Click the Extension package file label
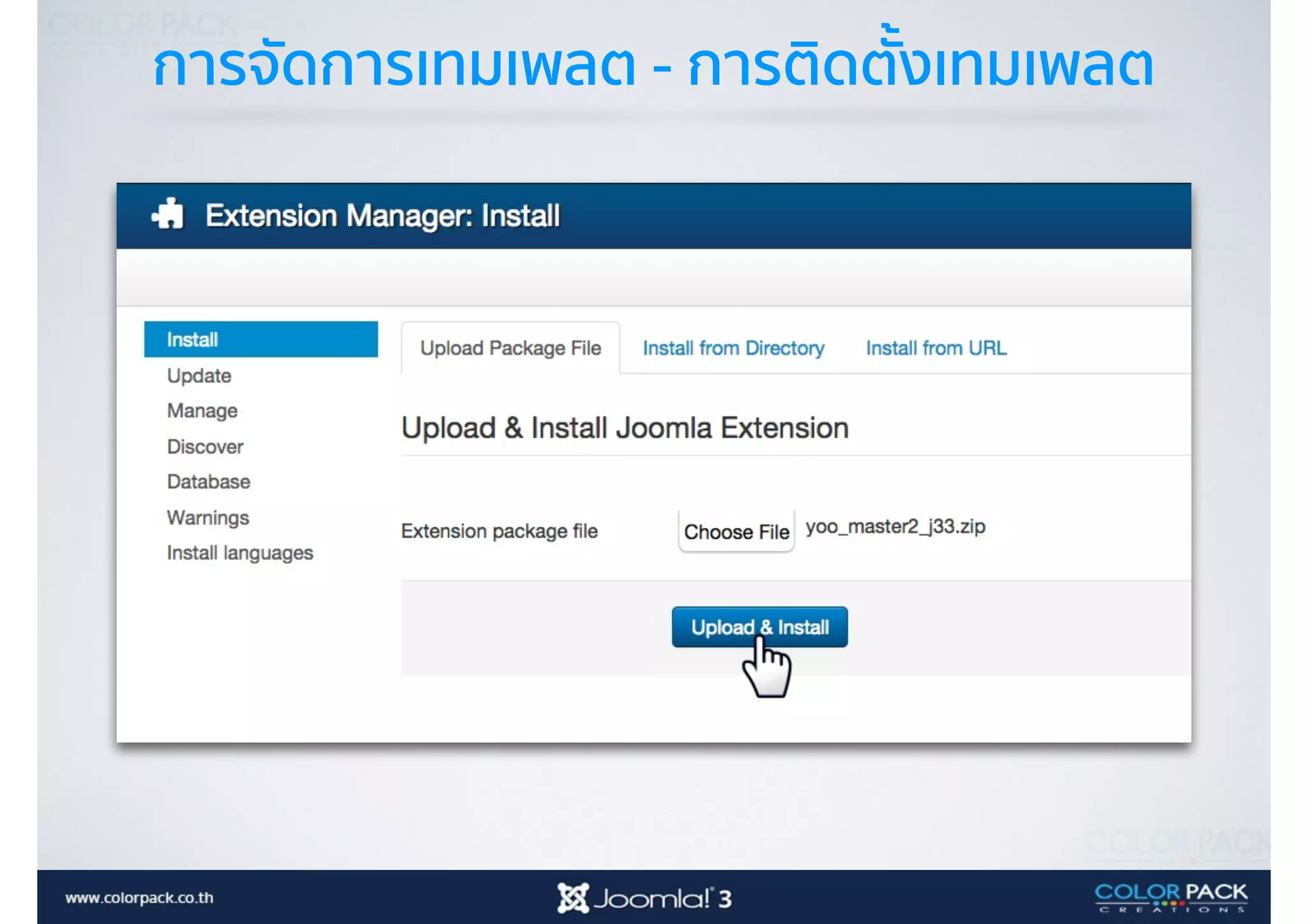This screenshot has height=924, width=1308. [x=499, y=531]
